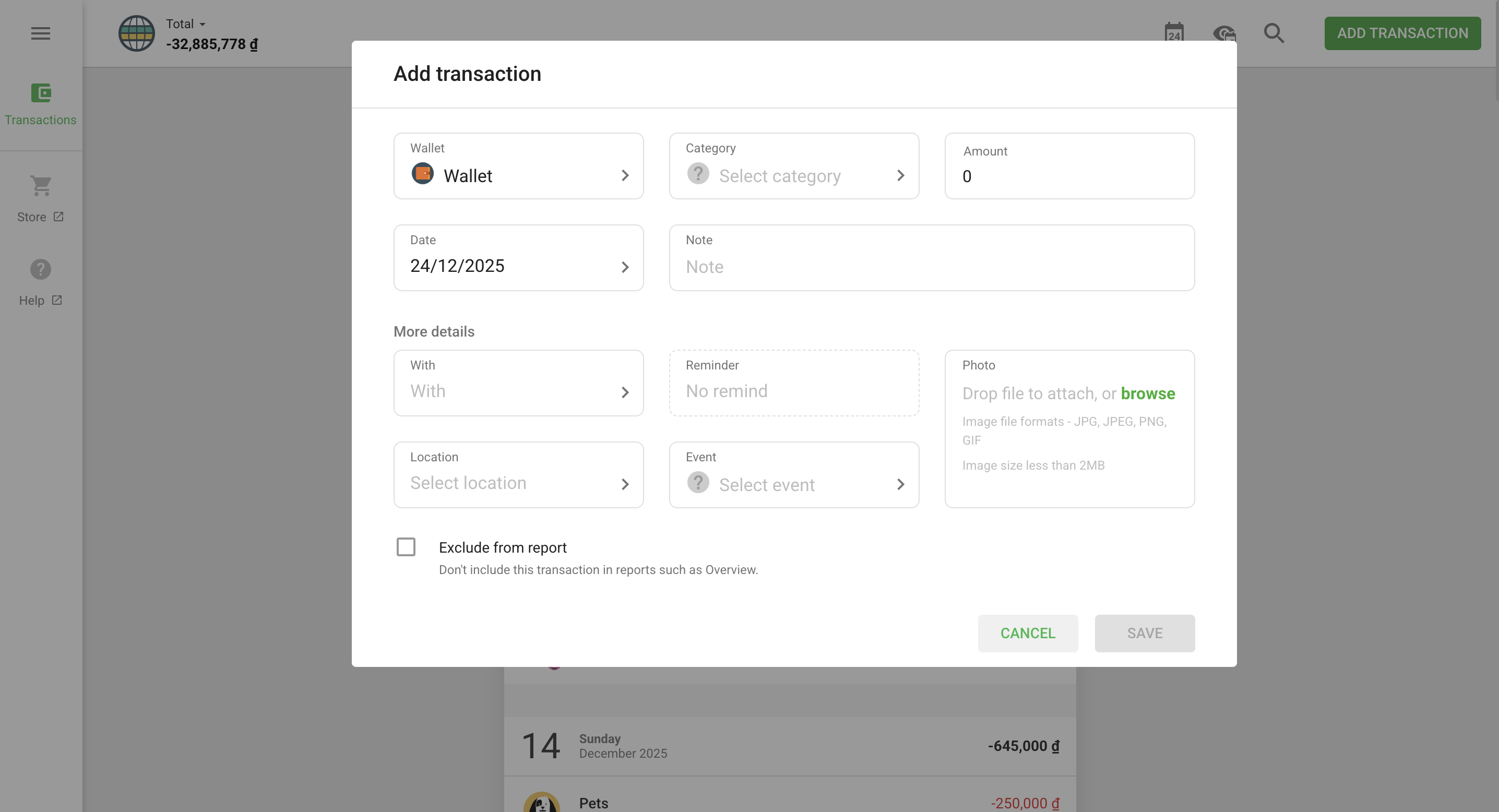Click the ADD TRANSACTION button
This screenshot has width=1499, height=812.
pos(1402,33)
